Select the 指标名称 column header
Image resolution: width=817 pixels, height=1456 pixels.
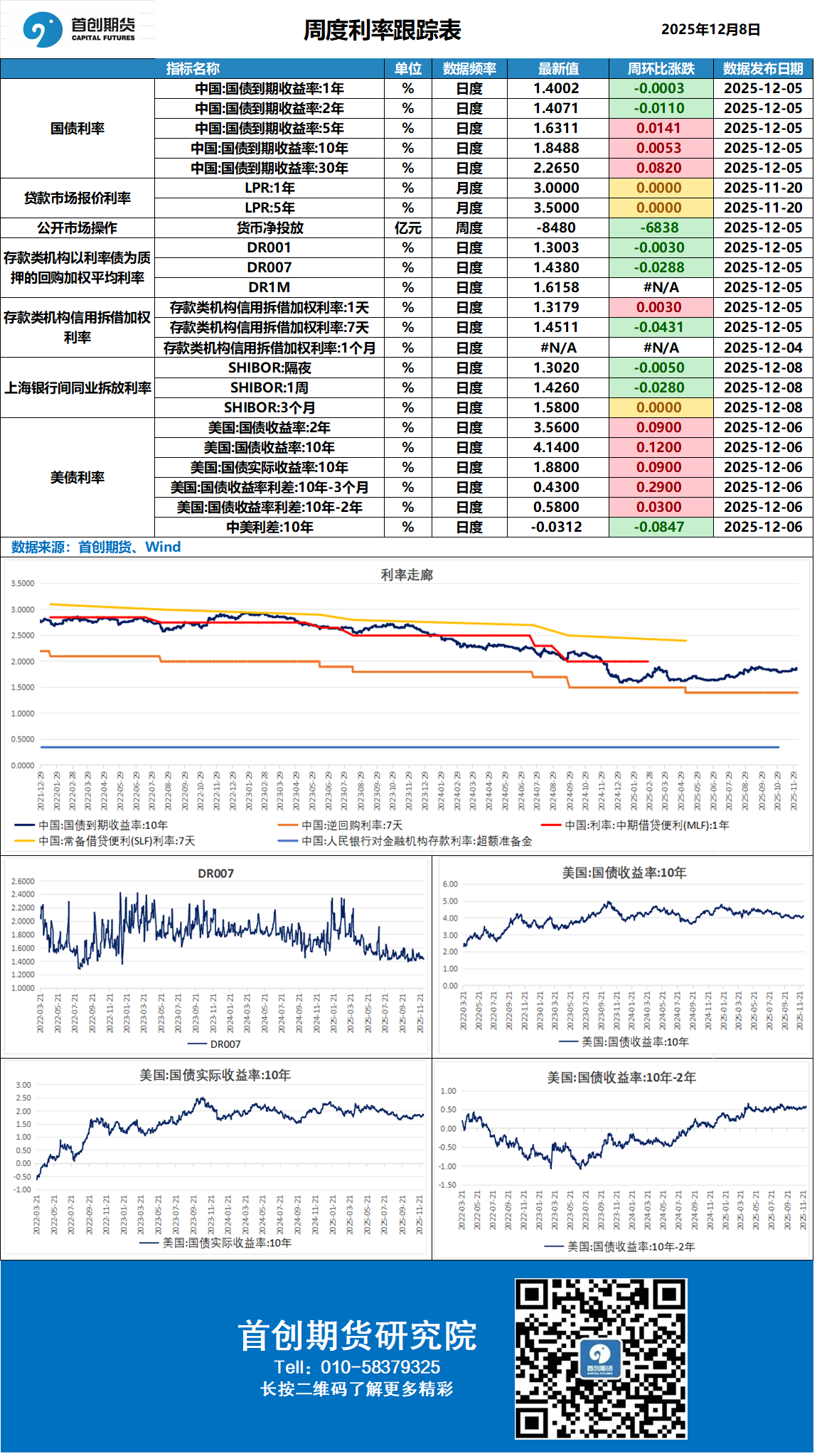(193, 69)
